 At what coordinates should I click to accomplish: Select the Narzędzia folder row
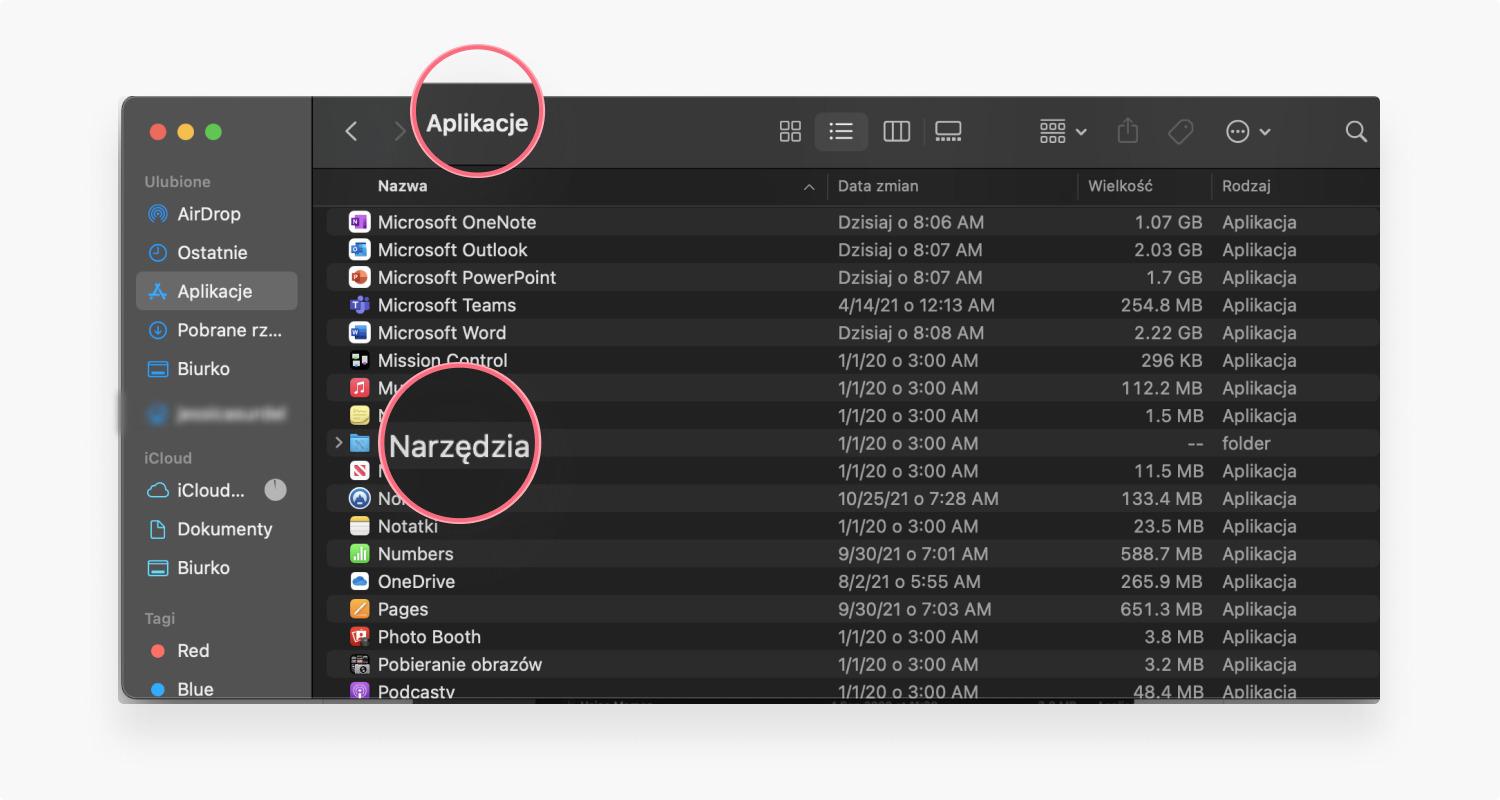click(853, 443)
